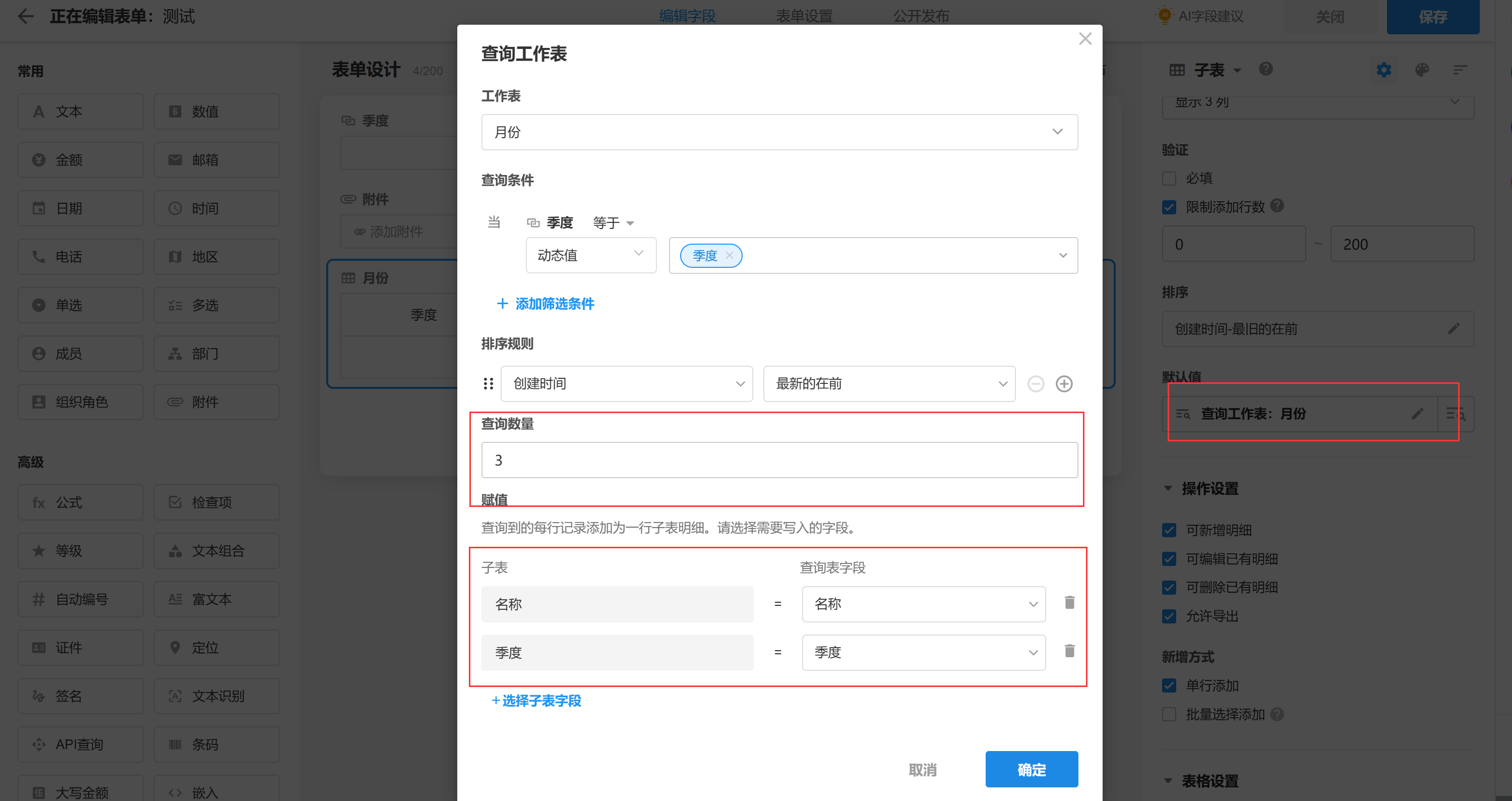Viewport: 1512px width, 801px height.
Task: Remove sort rule with minus icon
Action: pos(1036,383)
